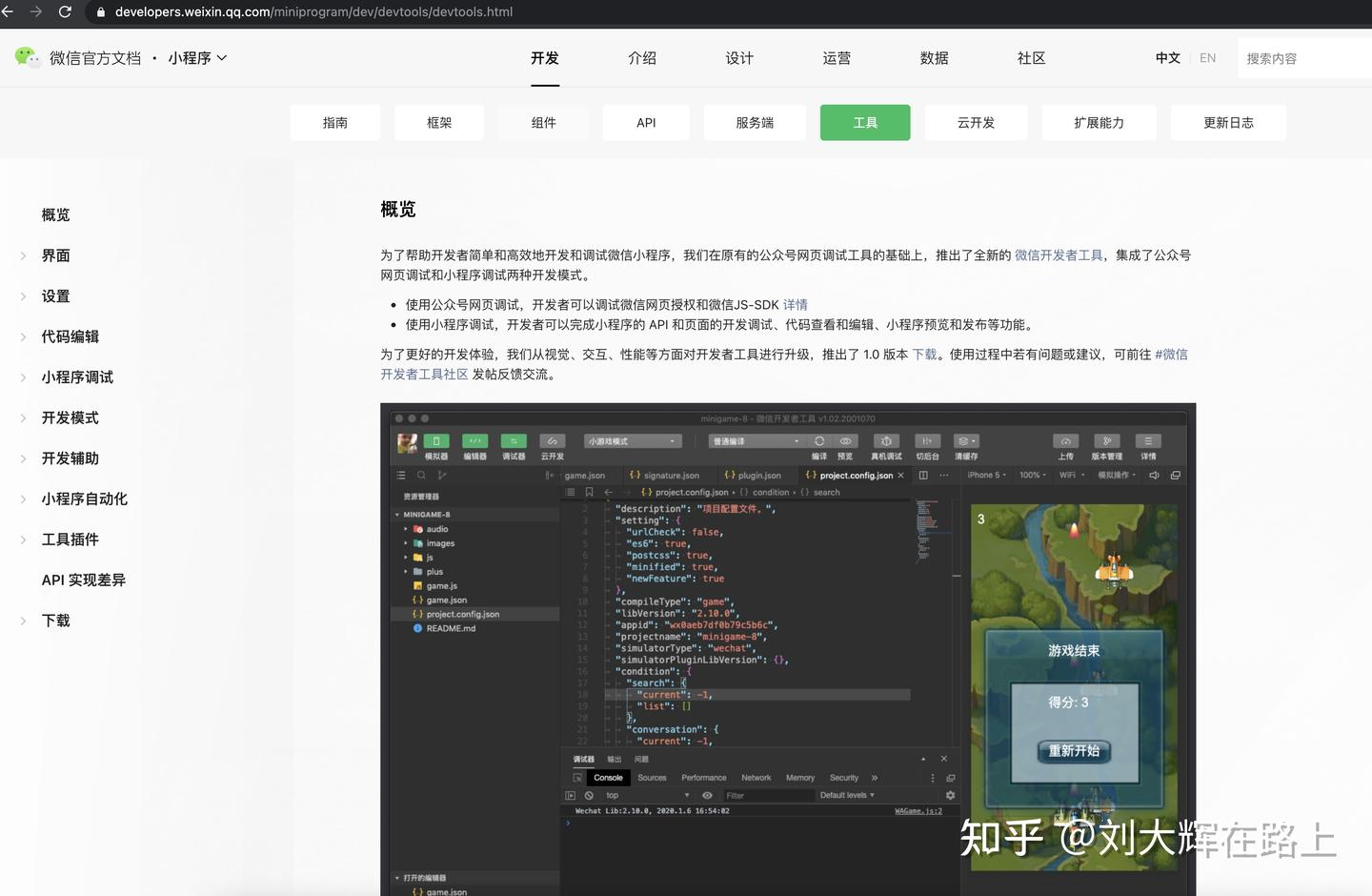
Task: Click the browser back arrow
Action: (x=8, y=11)
